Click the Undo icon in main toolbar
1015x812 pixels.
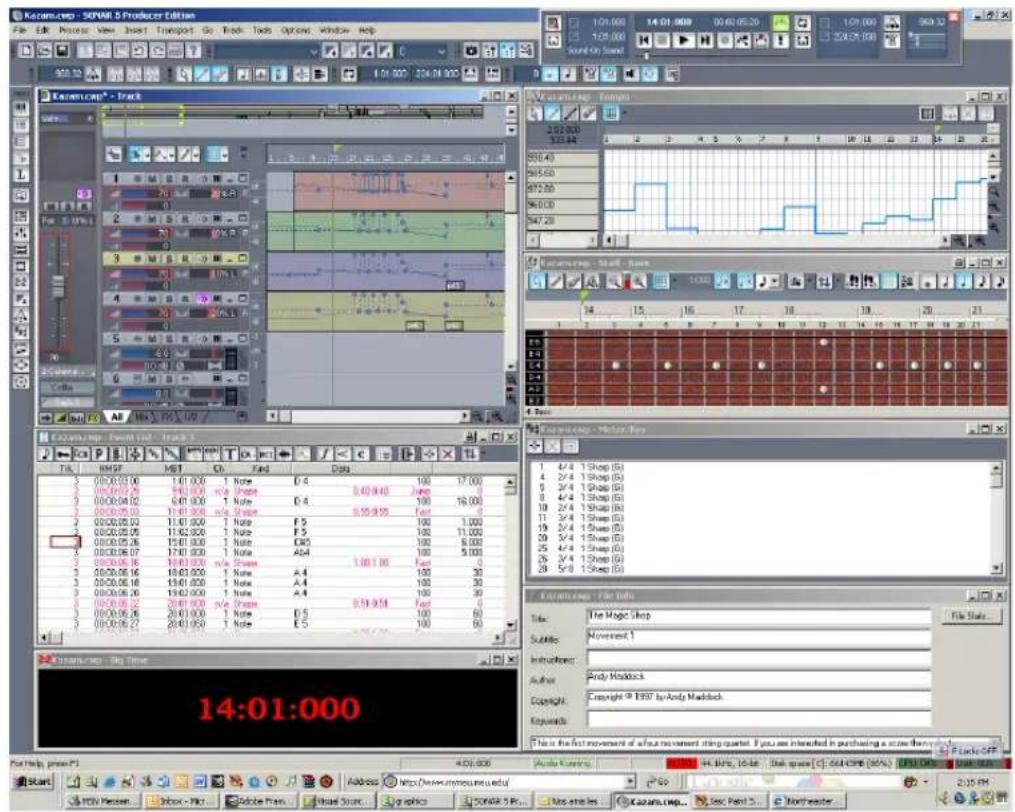(139, 51)
